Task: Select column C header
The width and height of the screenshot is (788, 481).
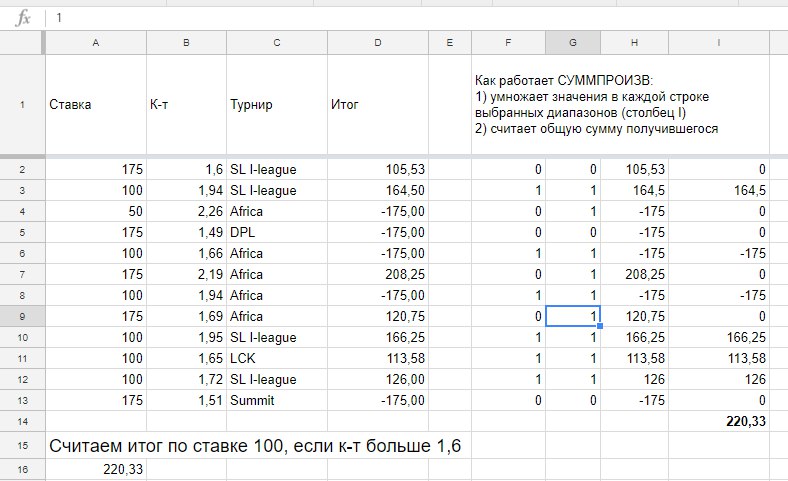Action: point(277,43)
